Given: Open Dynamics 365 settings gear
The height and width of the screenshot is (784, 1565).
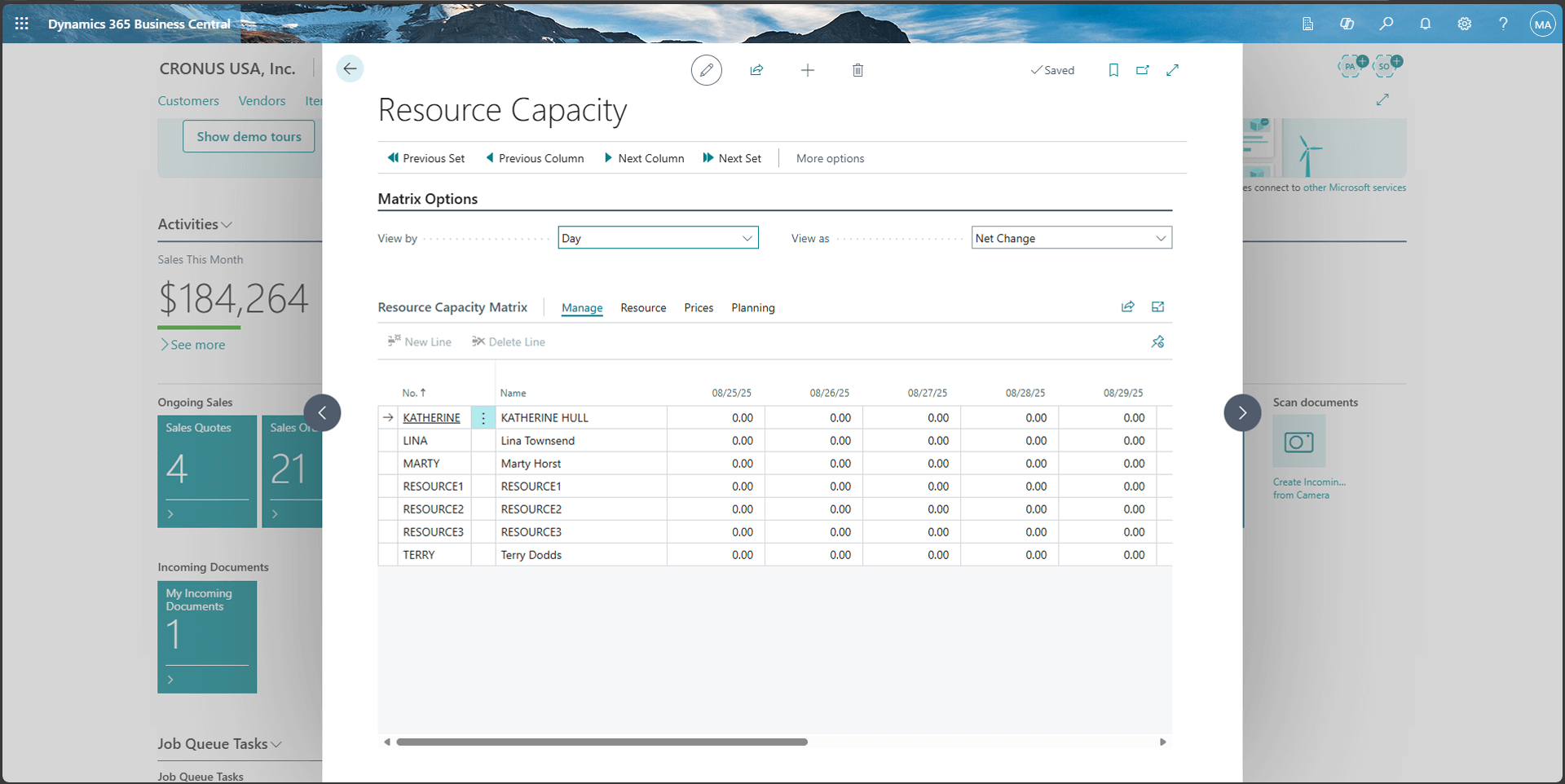Looking at the screenshot, I should coord(1464,24).
